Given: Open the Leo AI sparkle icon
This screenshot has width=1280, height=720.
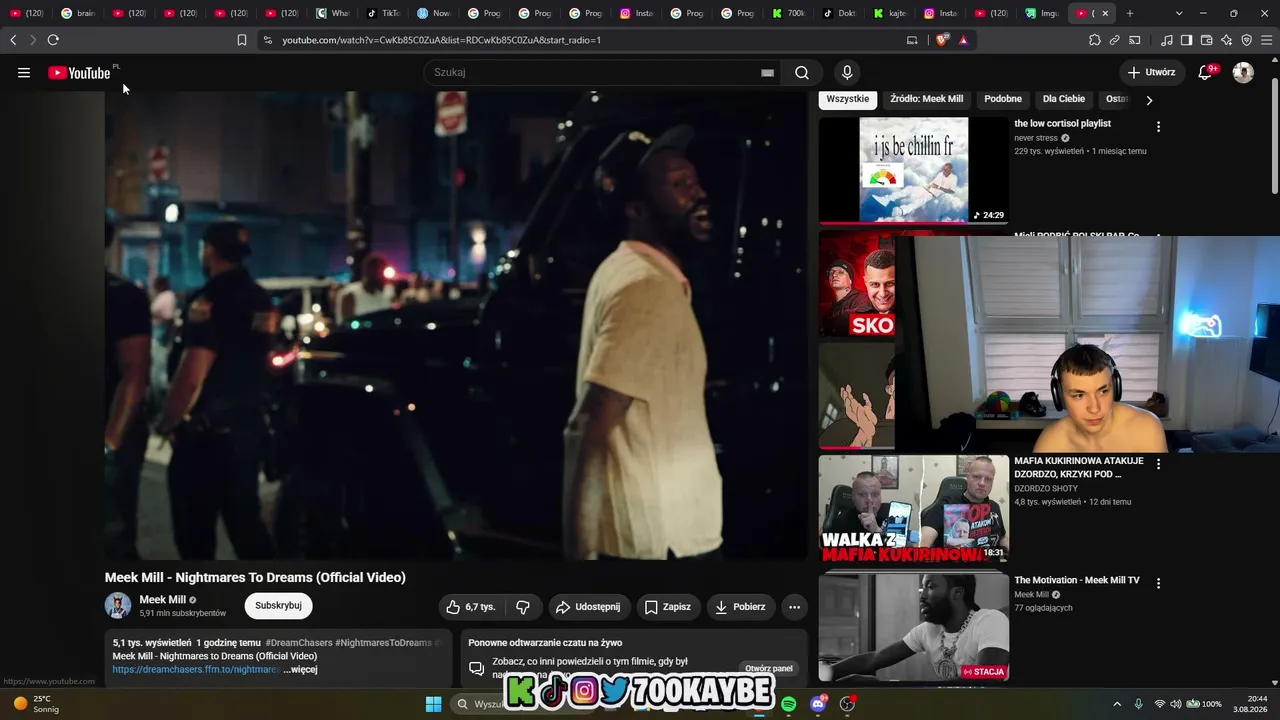Looking at the screenshot, I should pyautogui.click(x=1227, y=40).
